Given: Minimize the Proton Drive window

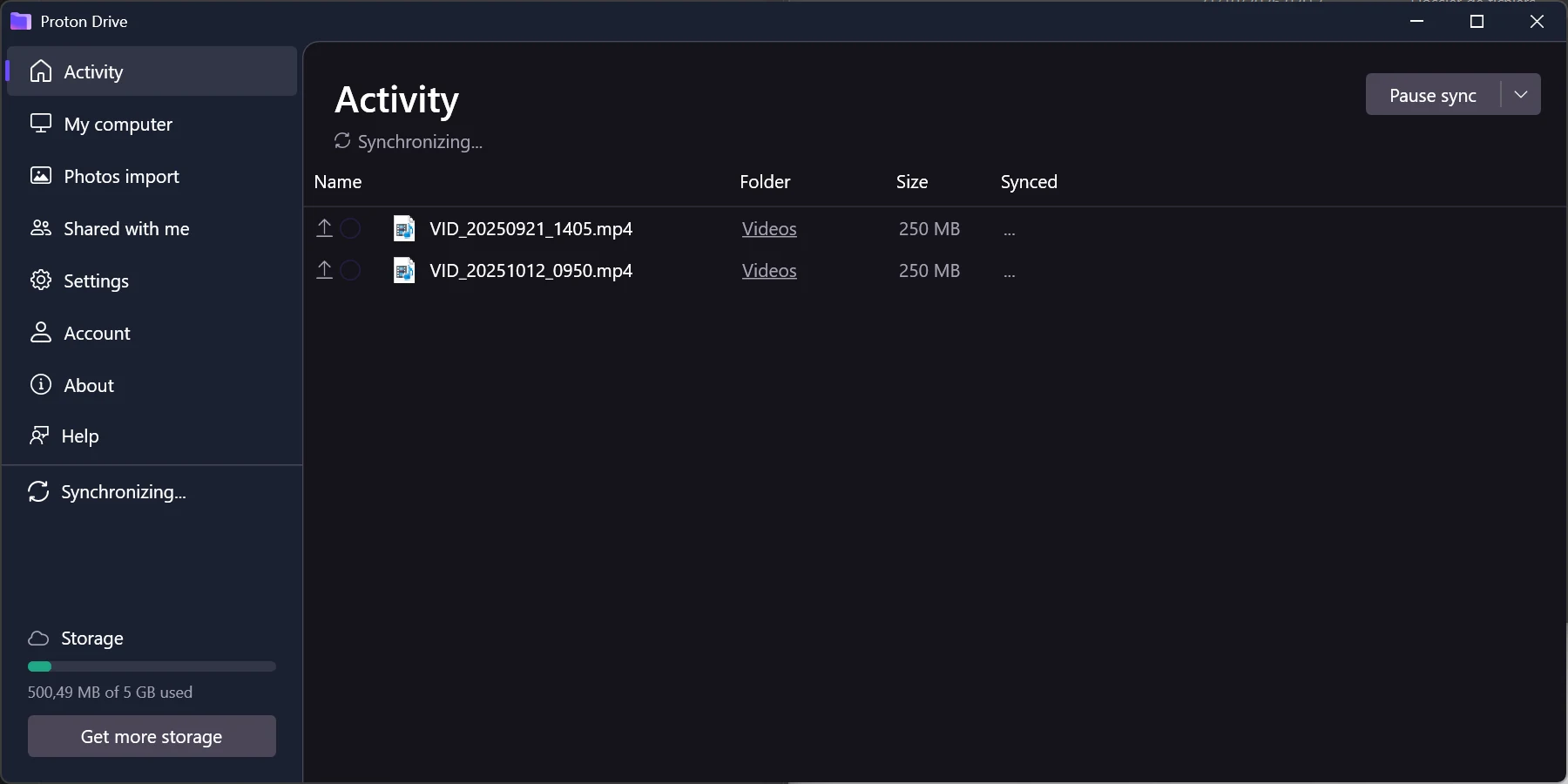Looking at the screenshot, I should 1417,21.
